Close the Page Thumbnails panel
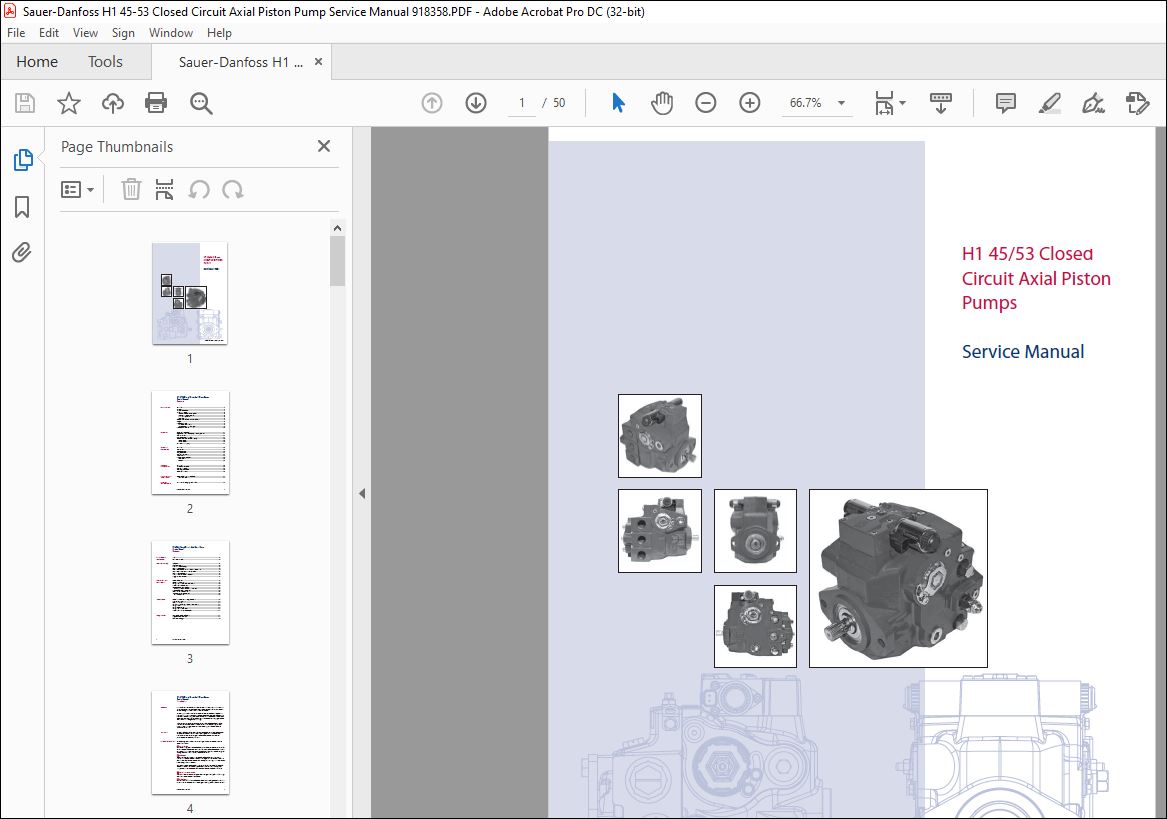The height and width of the screenshot is (819, 1167). [x=324, y=146]
